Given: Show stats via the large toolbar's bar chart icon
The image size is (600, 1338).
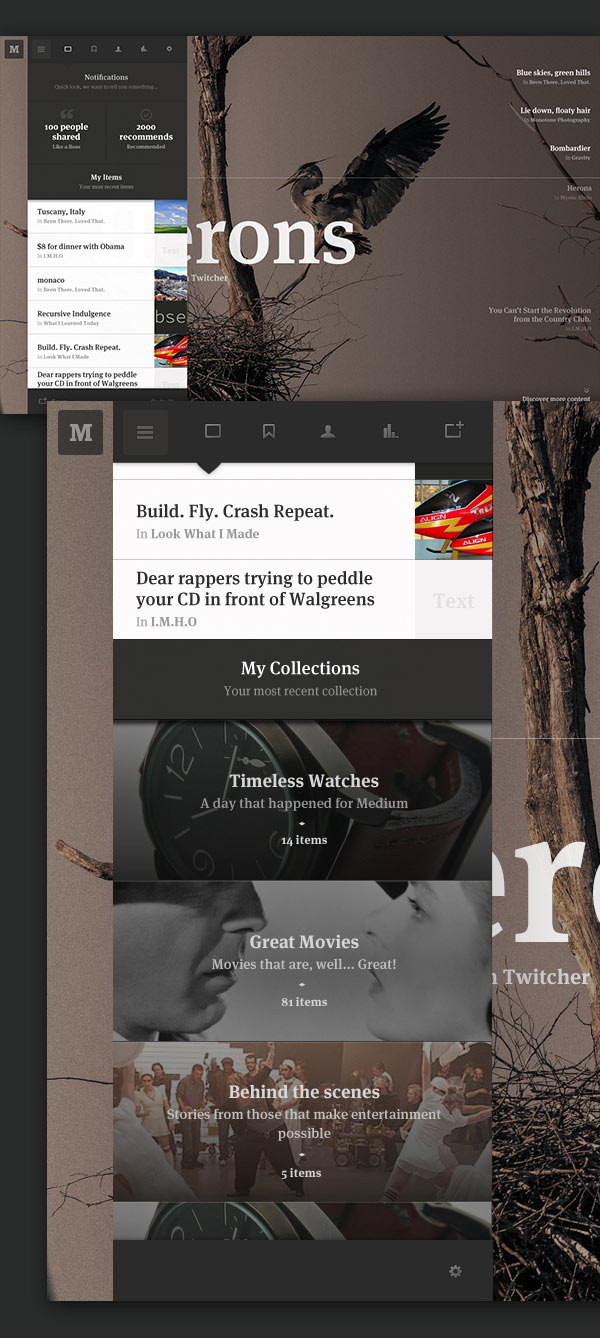Looking at the screenshot, I should [389, 432].
